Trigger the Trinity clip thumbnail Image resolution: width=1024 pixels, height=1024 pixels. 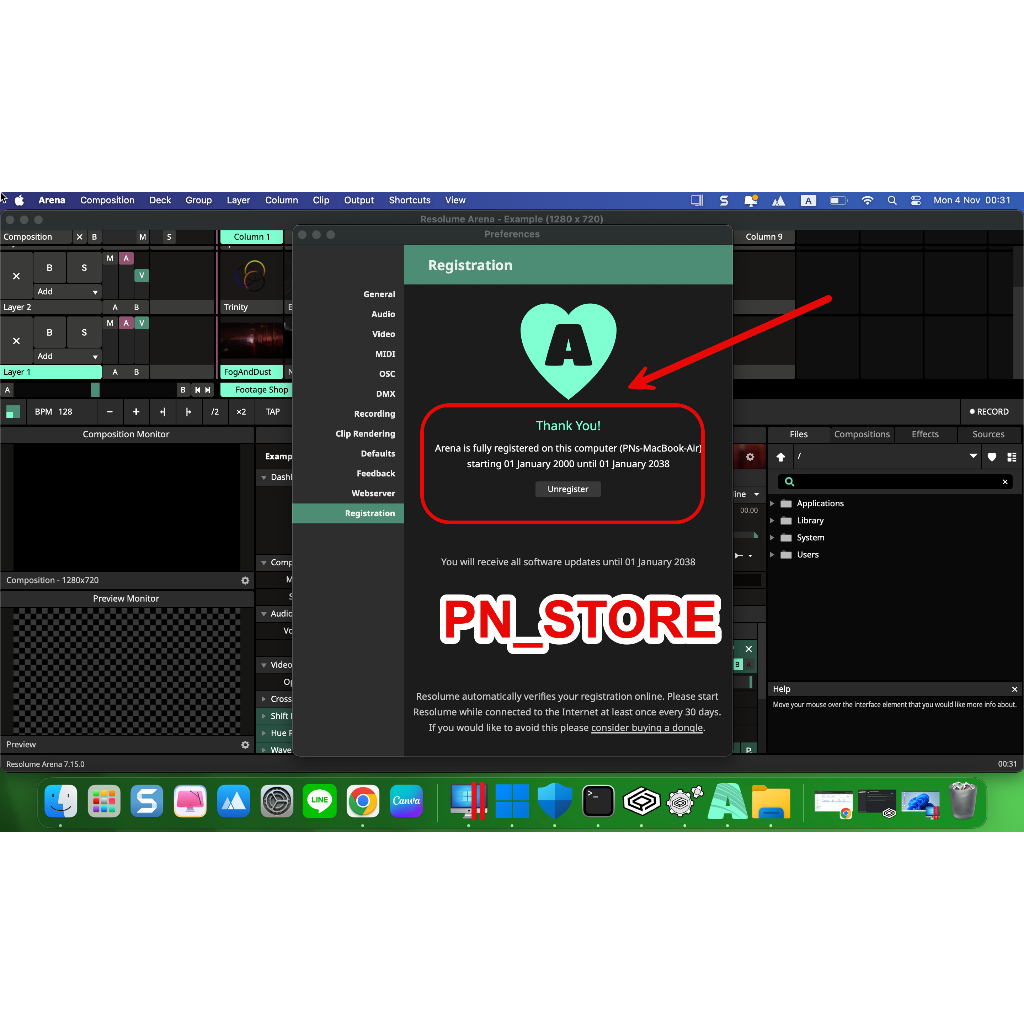click(252, 276)
